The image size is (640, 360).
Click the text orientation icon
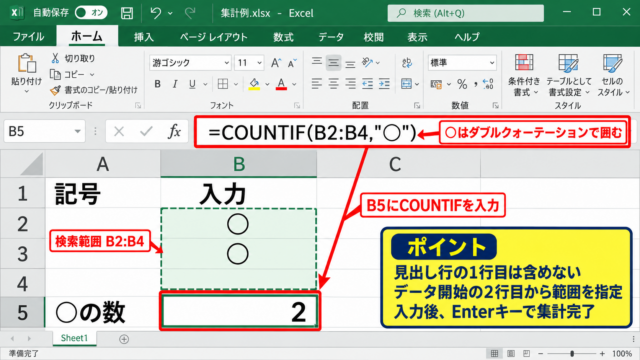coord(367,62)
